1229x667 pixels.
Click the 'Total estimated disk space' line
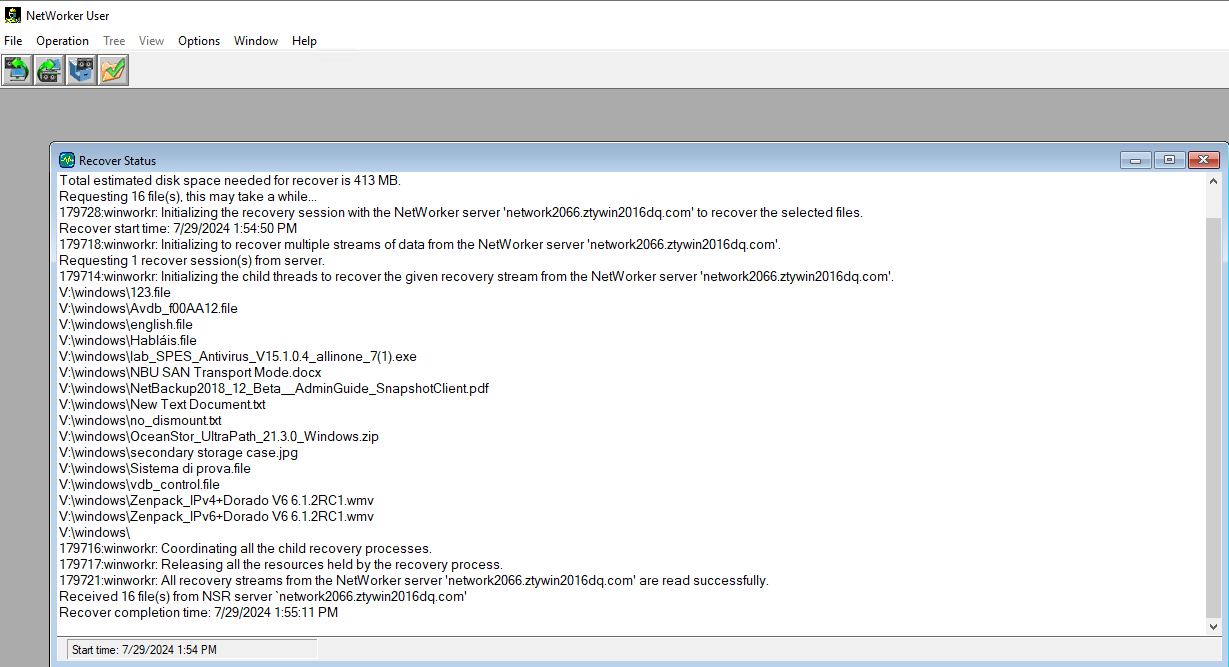click(x=230, y=181)
